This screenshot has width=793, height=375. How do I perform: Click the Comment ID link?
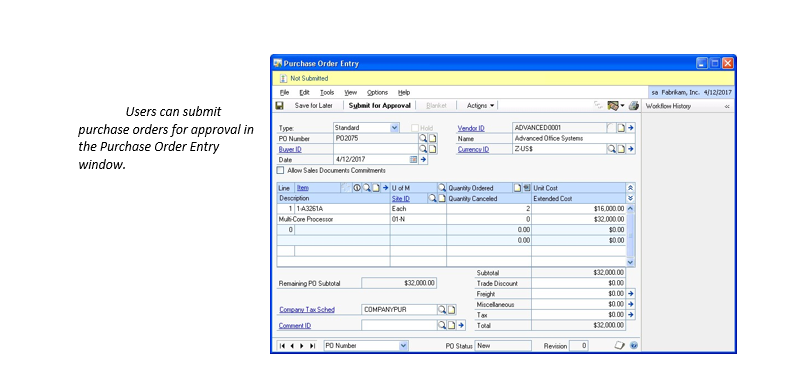(x=295, y=326)
